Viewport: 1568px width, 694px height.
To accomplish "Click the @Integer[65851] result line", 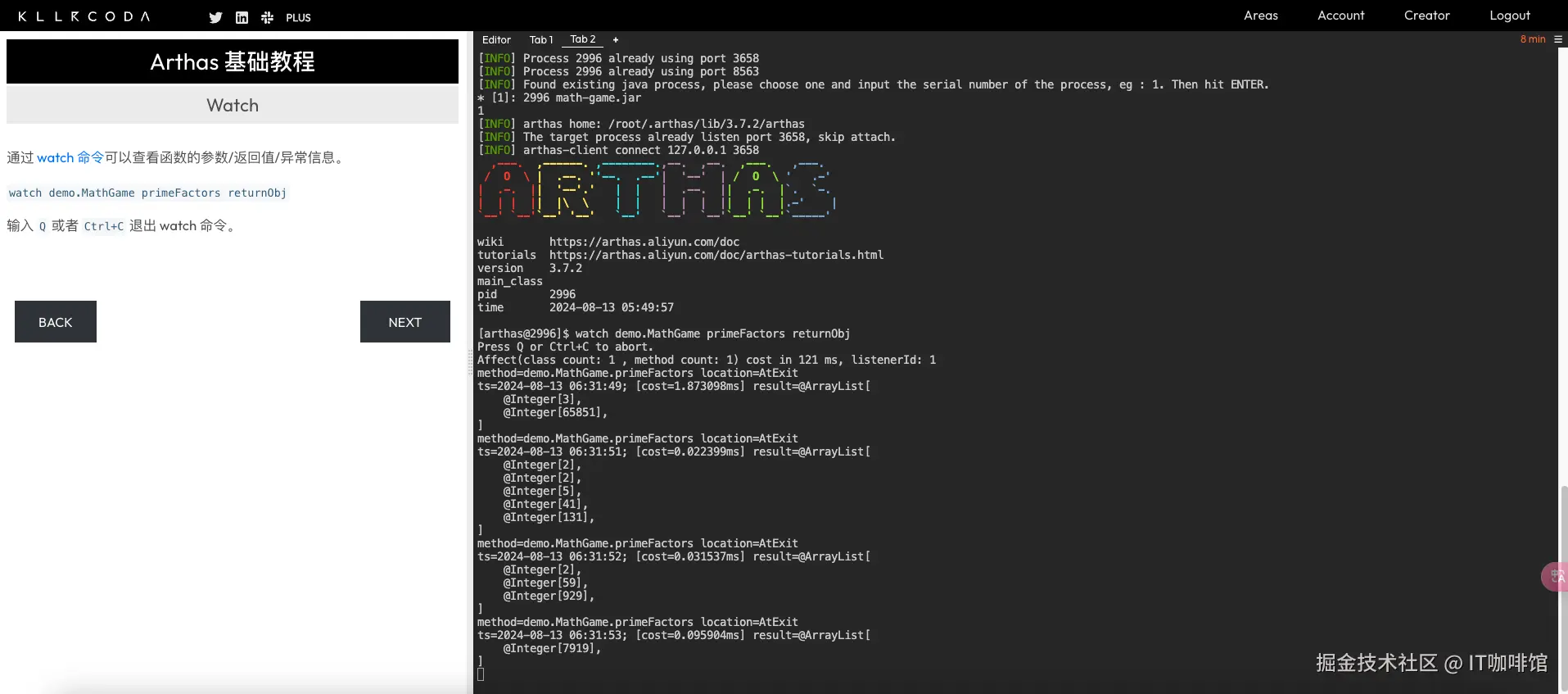I will click(555, 412).
